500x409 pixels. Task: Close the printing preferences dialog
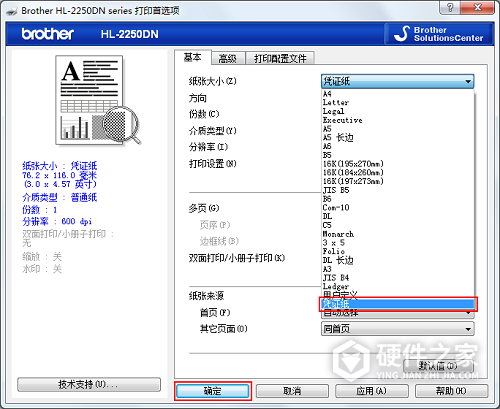[x=477, y=8]
